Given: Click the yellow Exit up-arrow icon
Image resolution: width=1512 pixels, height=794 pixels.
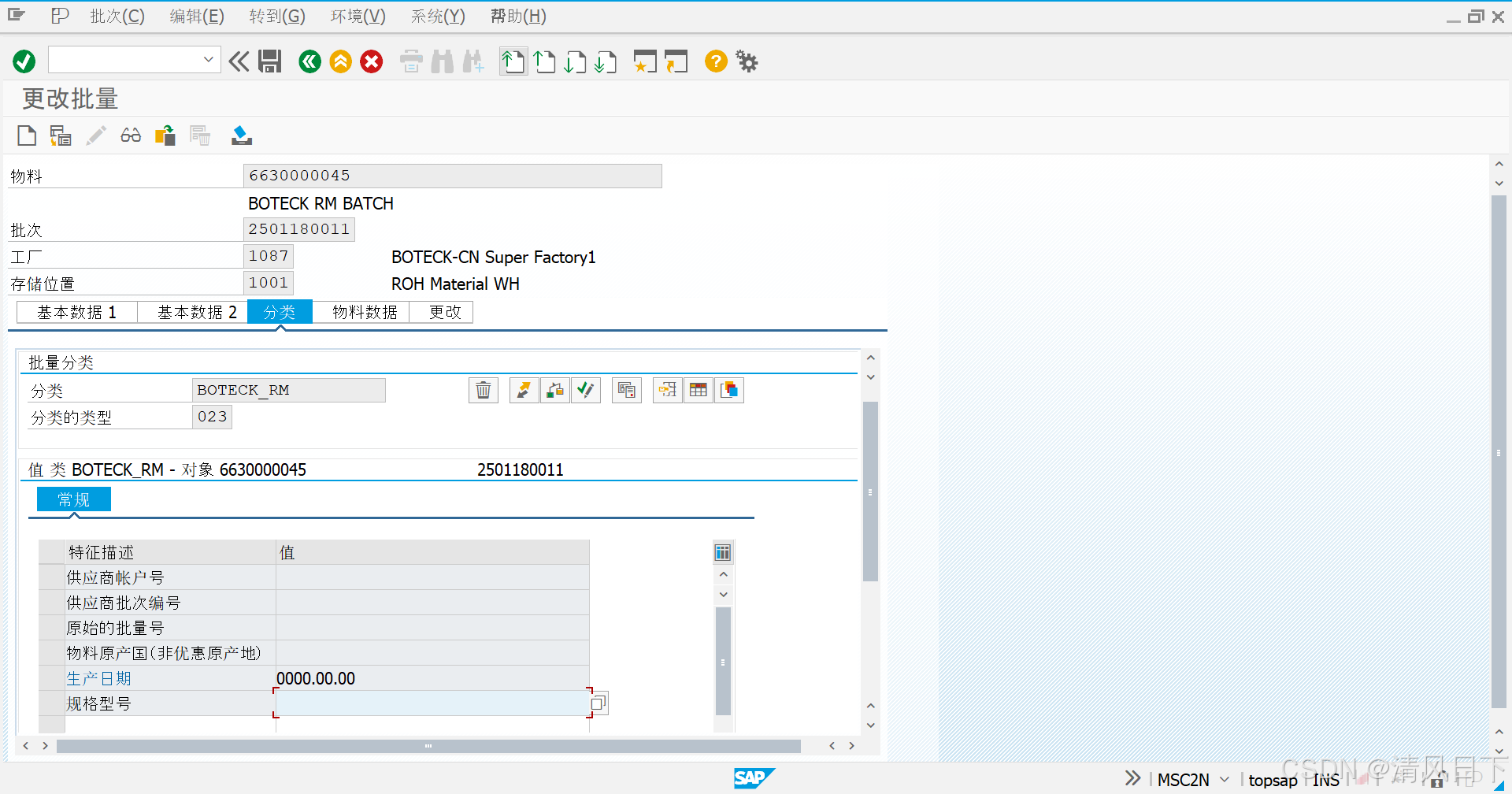Looking at the screenshot, I should pos(341,61).
